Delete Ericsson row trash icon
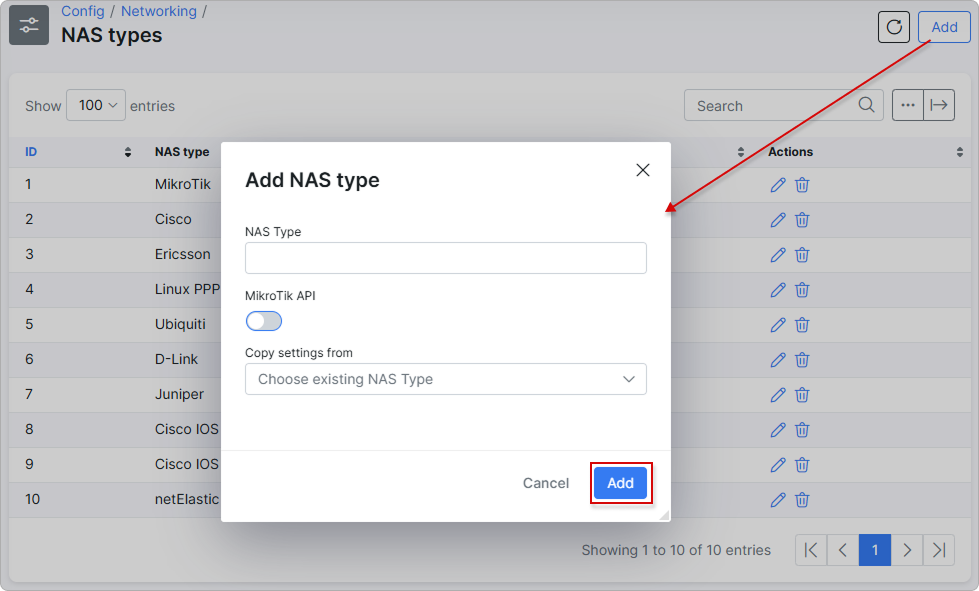The height and width of the screenshot is (591, 979). [802, 255]
